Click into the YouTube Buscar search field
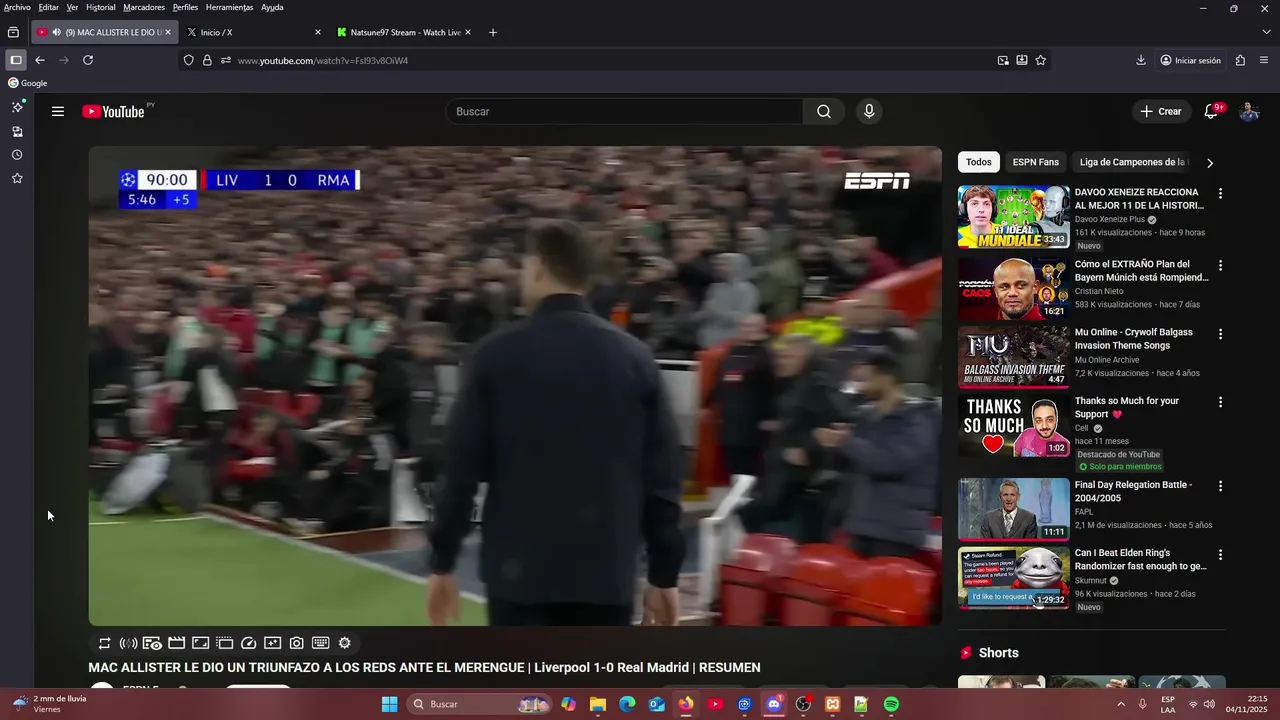Viewport: 1280px width, 720px height. pyautogui.click(x=625, y=111)
